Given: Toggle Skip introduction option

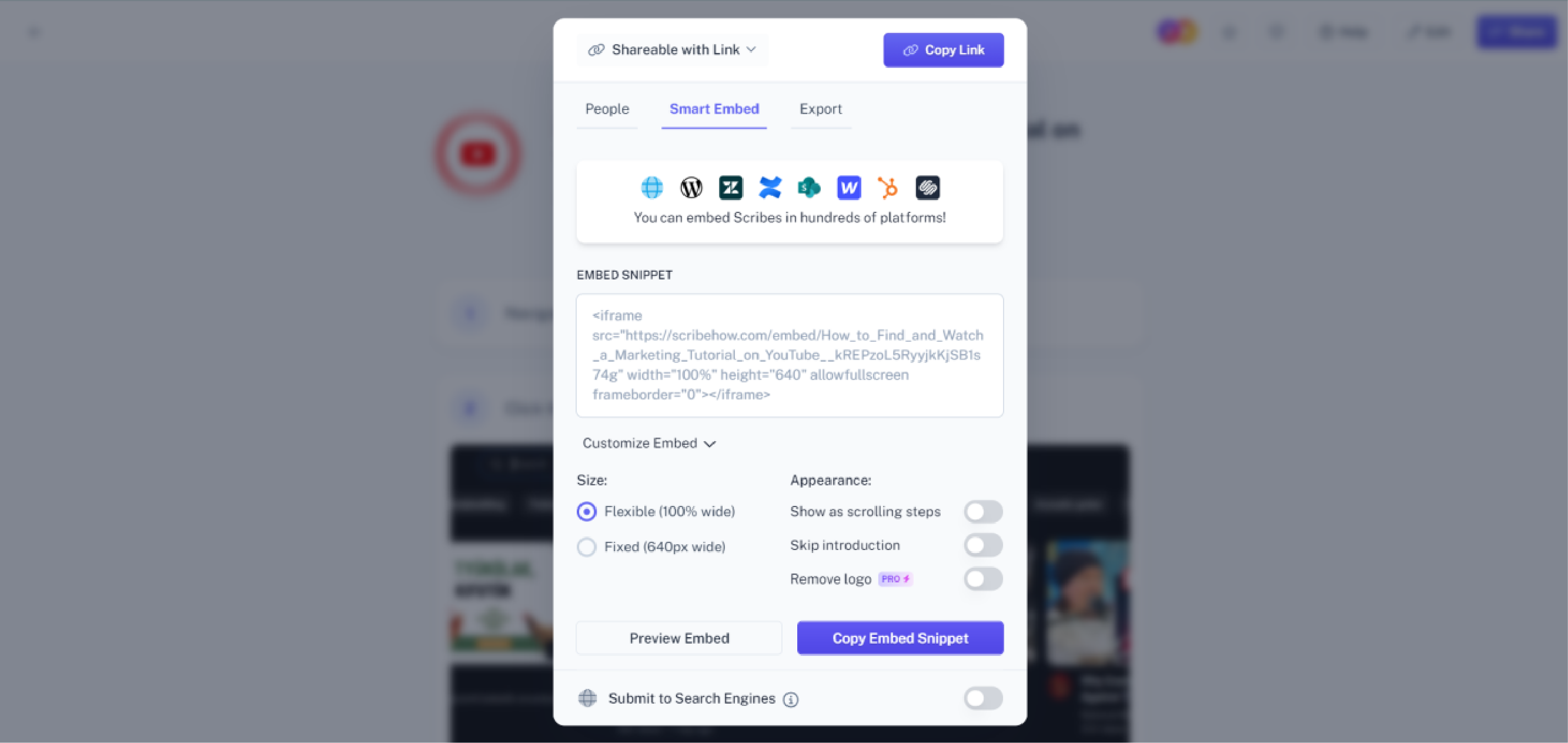Looking at the screenshot, I should pos(983,545).
